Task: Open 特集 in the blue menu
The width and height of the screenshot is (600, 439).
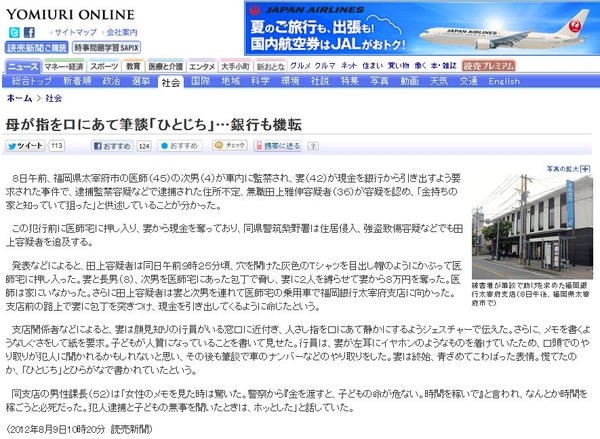Action: (350, 81)
